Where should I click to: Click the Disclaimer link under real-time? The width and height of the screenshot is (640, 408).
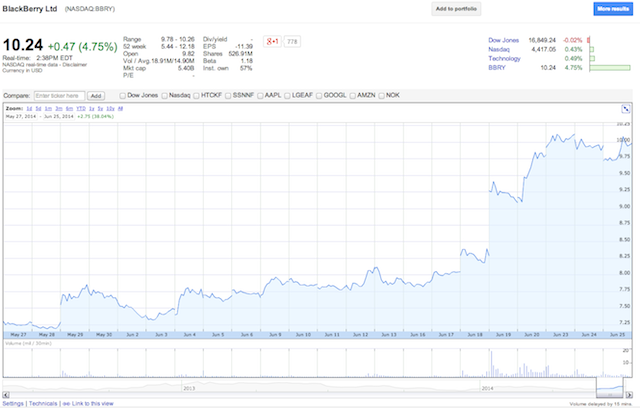(x=75, y=64)
